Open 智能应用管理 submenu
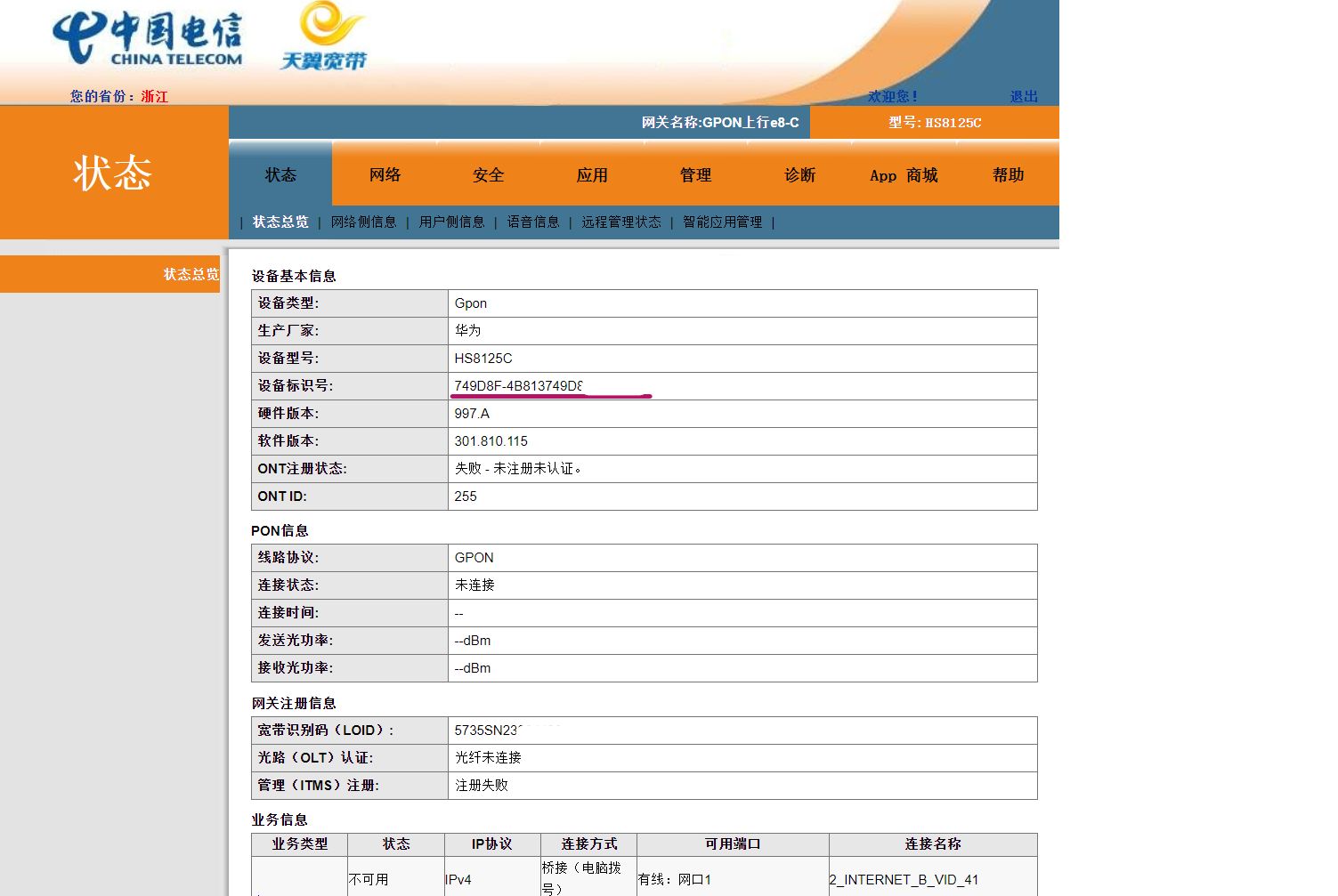 722,222
